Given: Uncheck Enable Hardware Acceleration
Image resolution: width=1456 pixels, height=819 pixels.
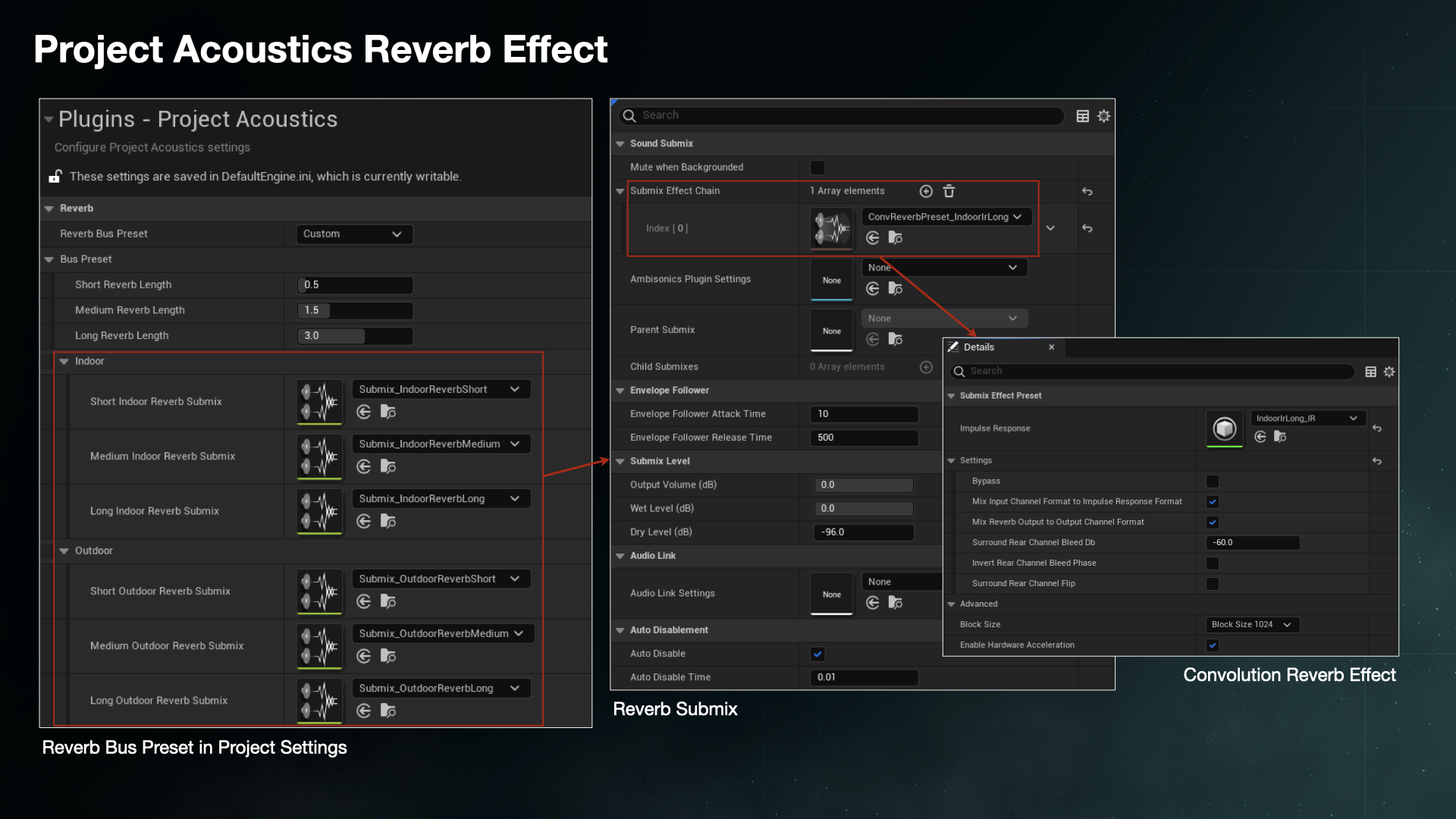Looking at the screenshot, I should (1213, 645).
